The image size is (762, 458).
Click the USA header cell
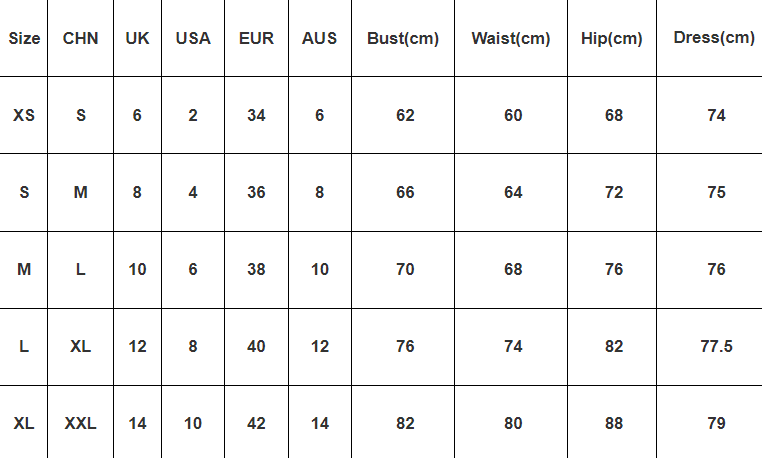193,38
